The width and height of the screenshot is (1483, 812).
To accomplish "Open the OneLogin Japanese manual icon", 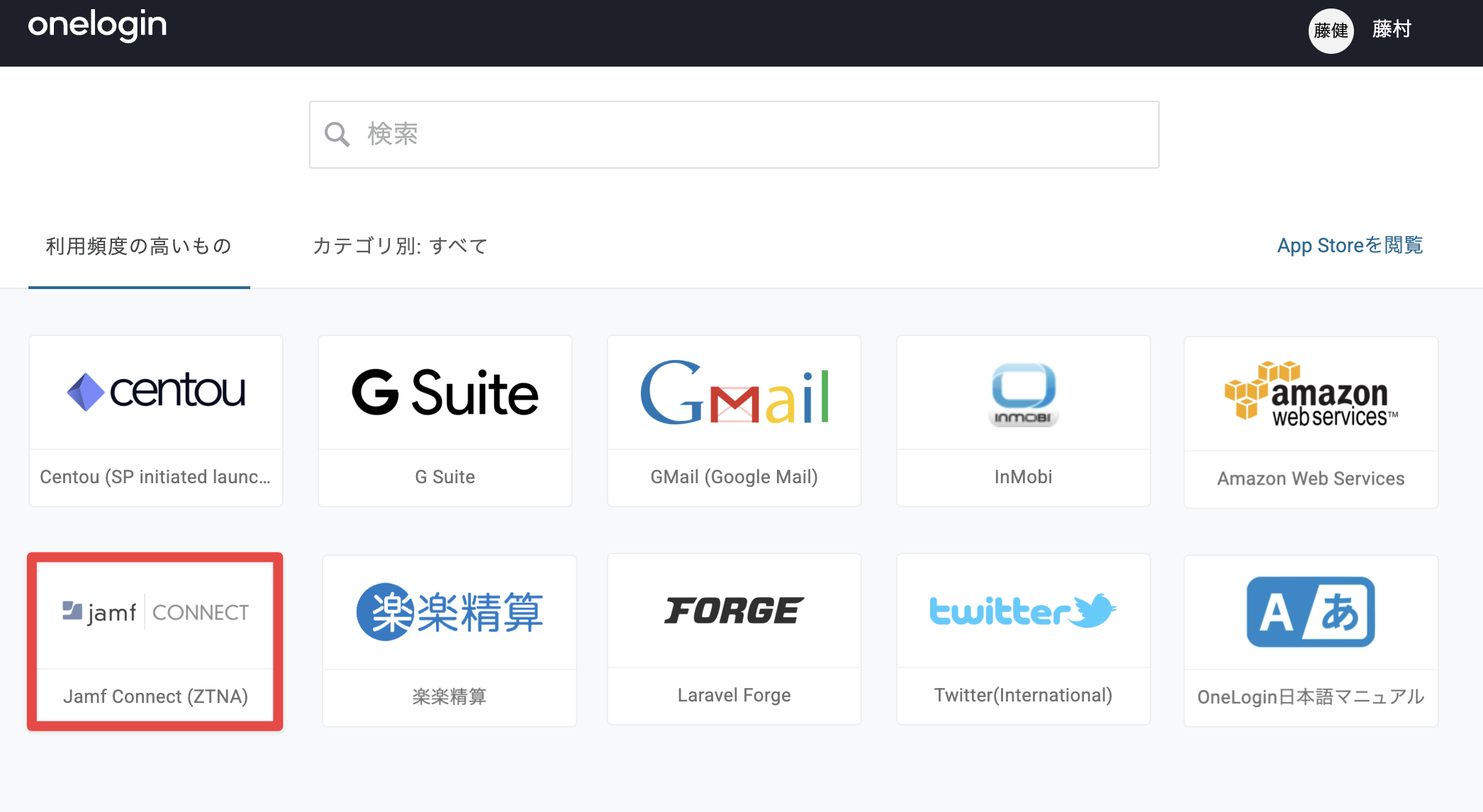I will (1311, 611).
